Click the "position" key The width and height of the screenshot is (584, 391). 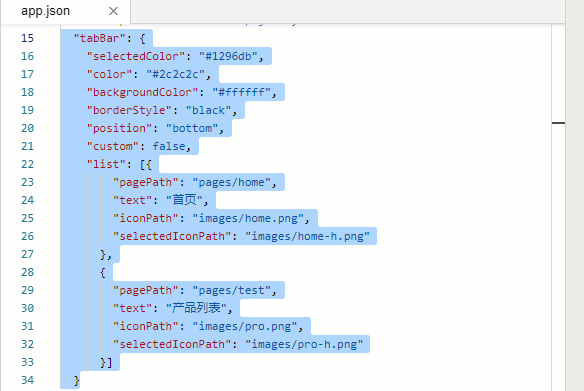pos(119,128)
